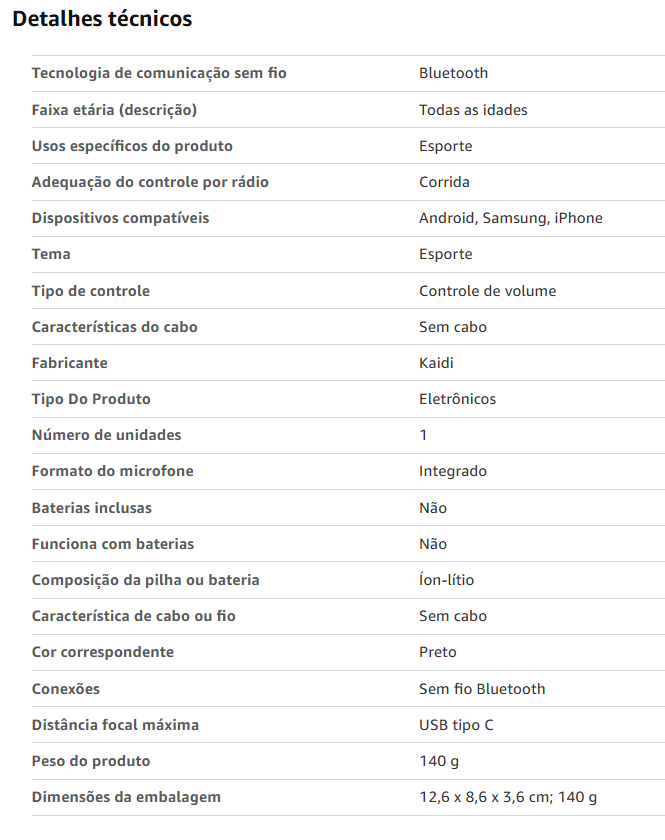Click the "Usos específicos do produto" label
This screenshot has width=665, height=840.
coord(132,146)
